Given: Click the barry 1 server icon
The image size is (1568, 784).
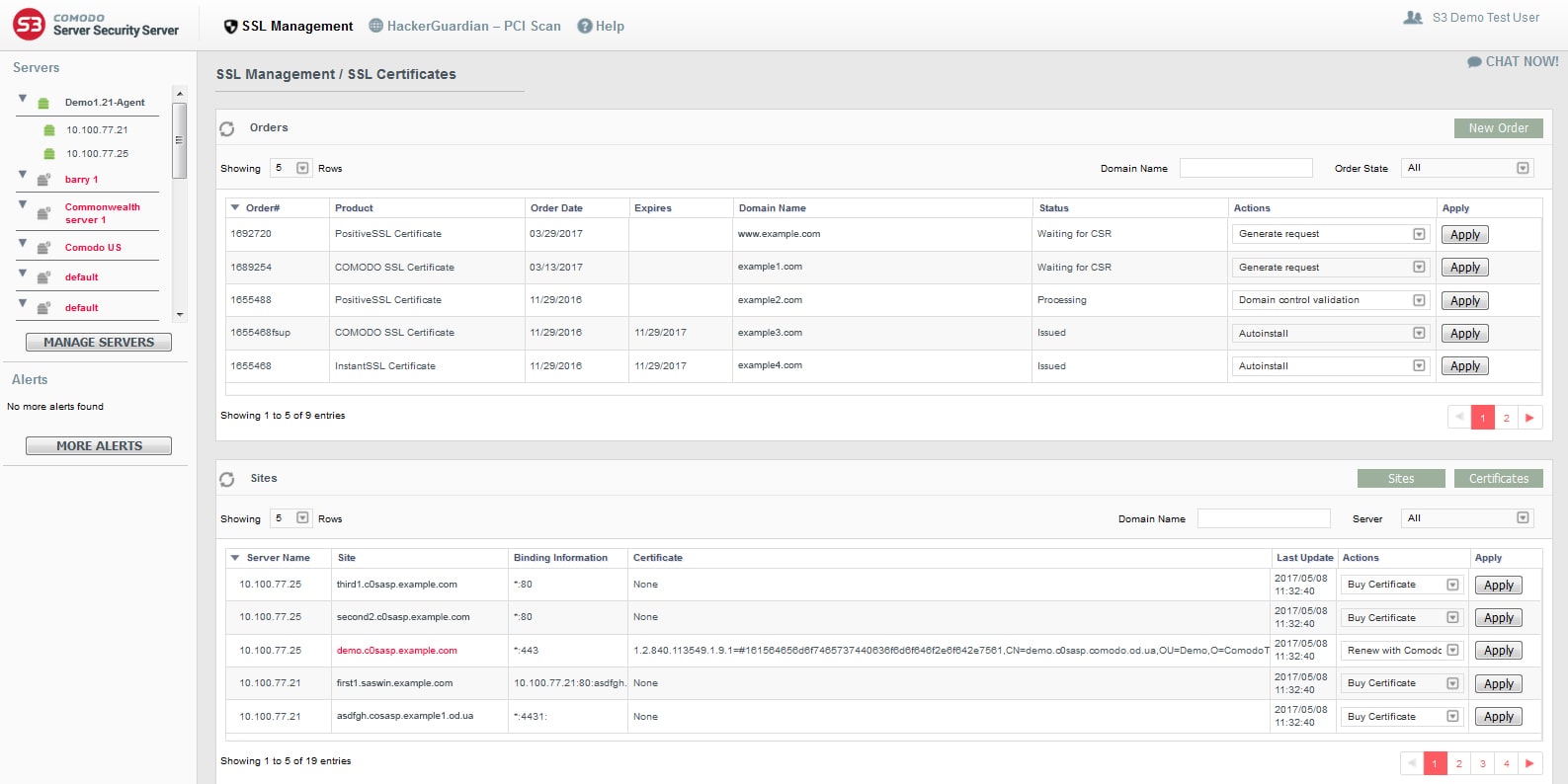Looking at the screenshot, I should pos(43,180).
